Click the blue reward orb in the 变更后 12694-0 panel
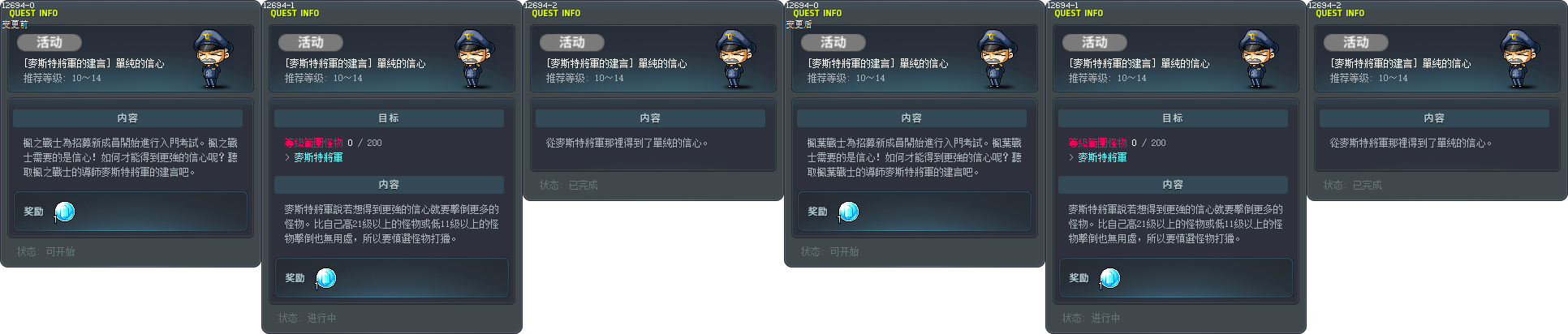The width and height of the screenshot is (1568, 334). point(848,212)
